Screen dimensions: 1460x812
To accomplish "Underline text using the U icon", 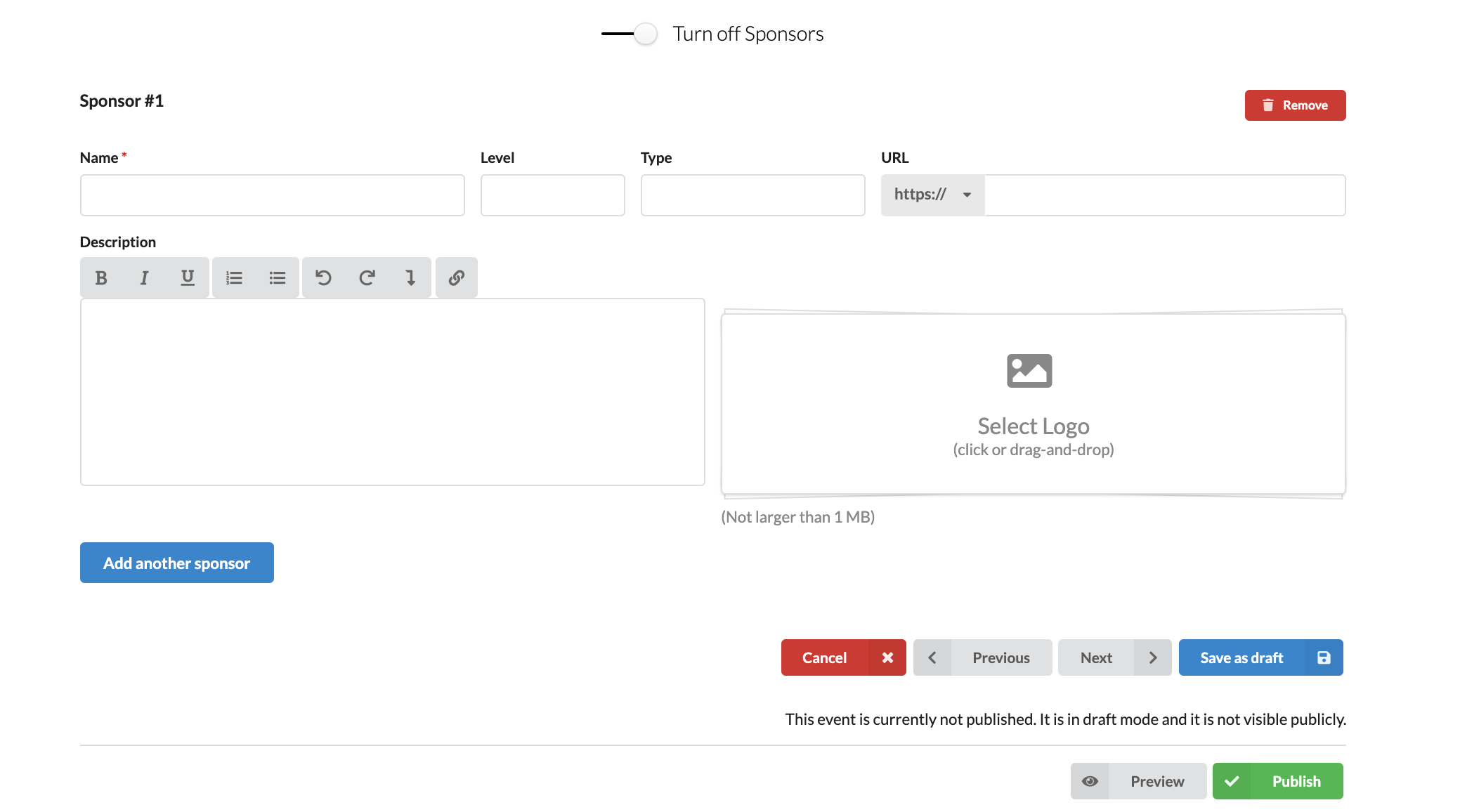I will tap(188, 278).
